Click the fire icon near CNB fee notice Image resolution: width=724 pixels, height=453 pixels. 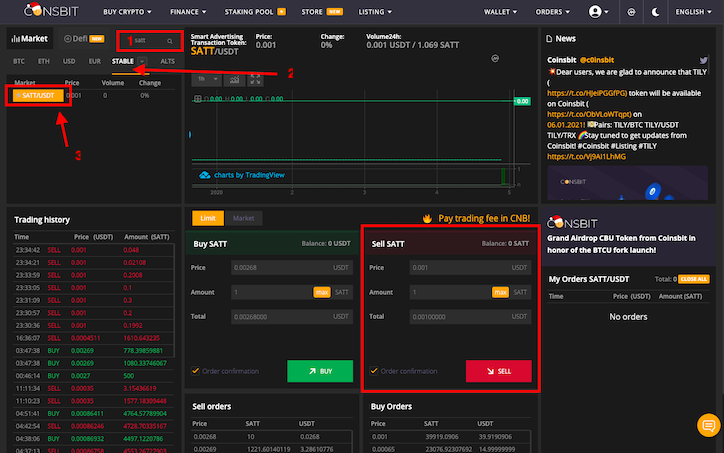(427, 218)
